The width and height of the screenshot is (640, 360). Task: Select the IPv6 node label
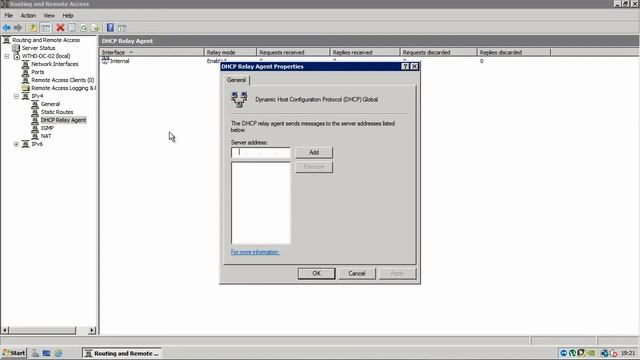coord(37,144)
